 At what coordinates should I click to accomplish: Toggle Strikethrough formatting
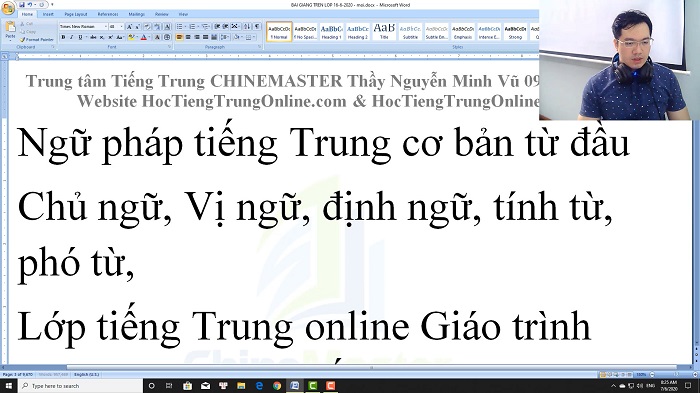click(x=93, y=38)
